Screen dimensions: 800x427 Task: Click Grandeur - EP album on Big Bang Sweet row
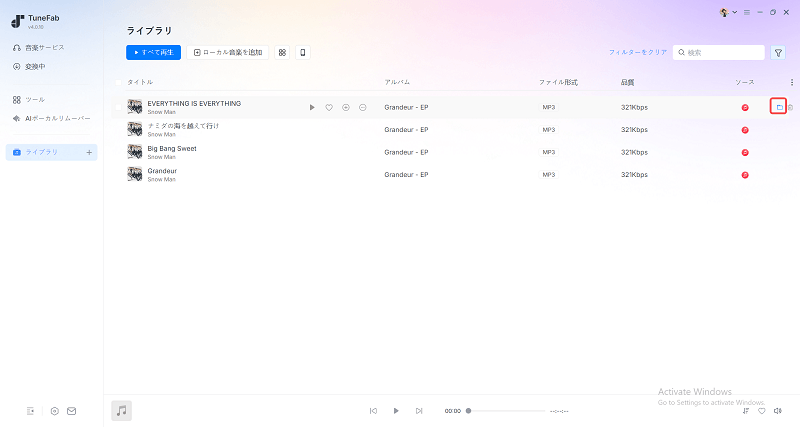coord(406,153)
